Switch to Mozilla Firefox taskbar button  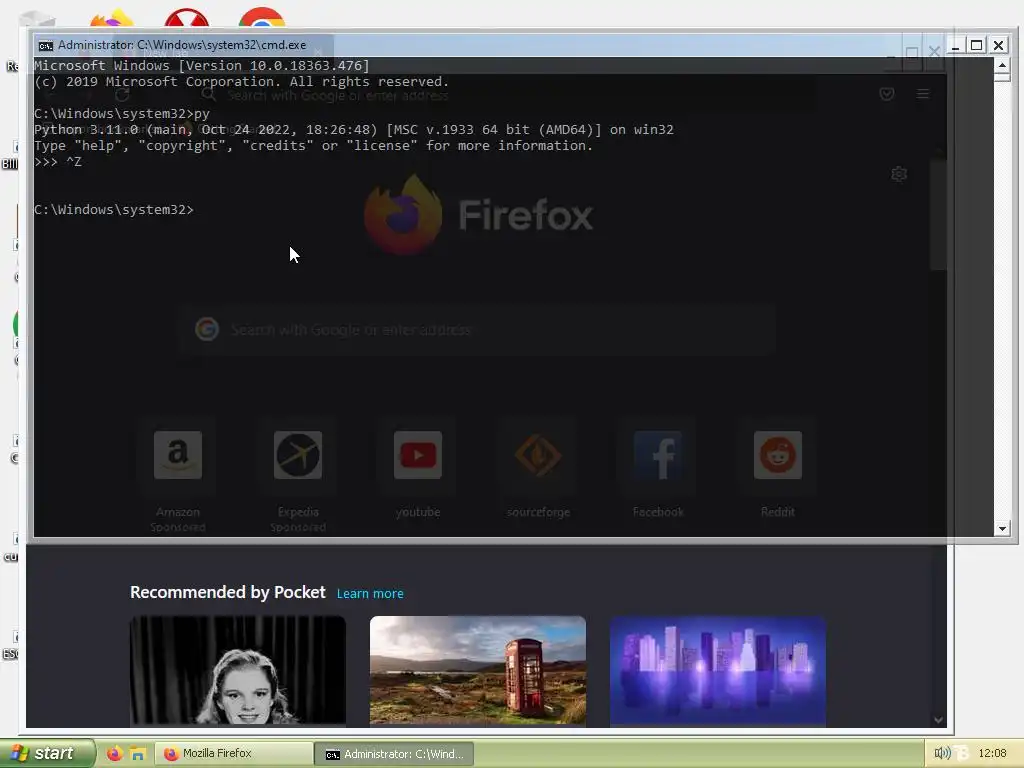click(232, 754)
